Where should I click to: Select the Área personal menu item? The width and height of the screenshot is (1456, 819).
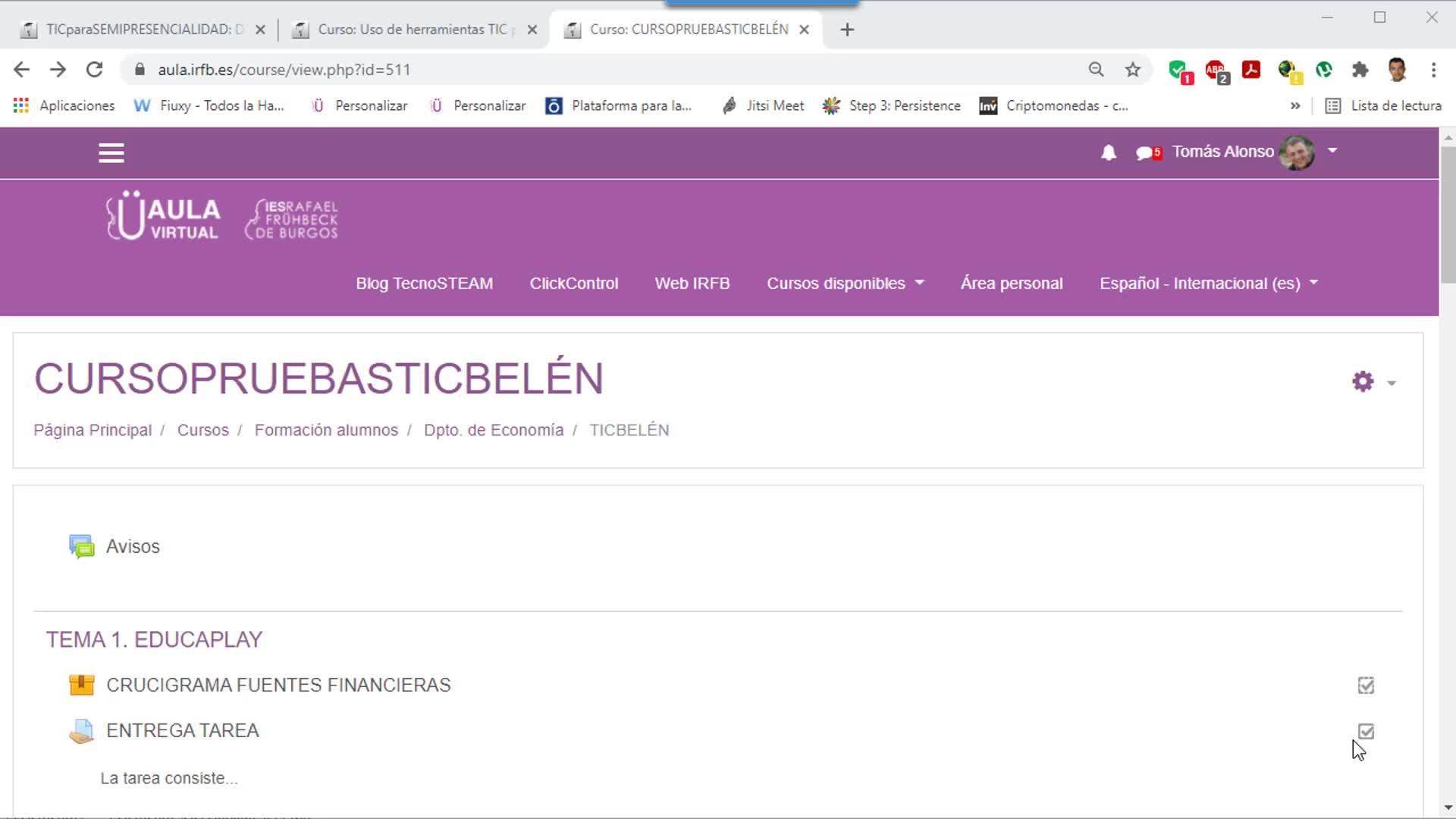click(x=1011, y=284)
